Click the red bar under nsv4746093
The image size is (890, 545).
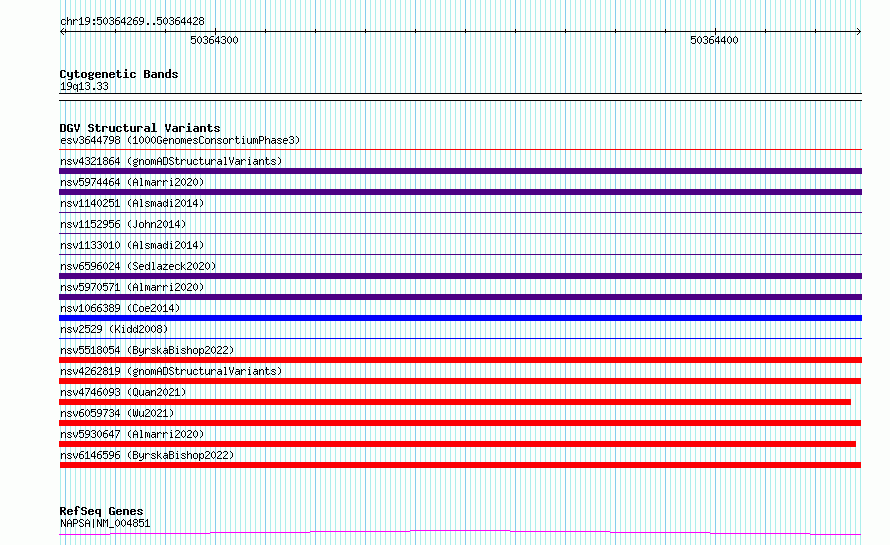455,402
